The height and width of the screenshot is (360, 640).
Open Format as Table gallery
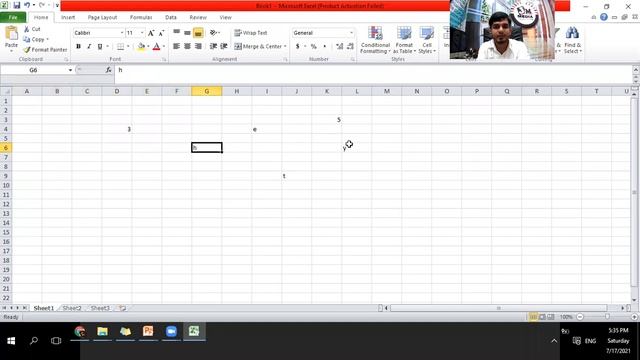click(x=404, y=40)
